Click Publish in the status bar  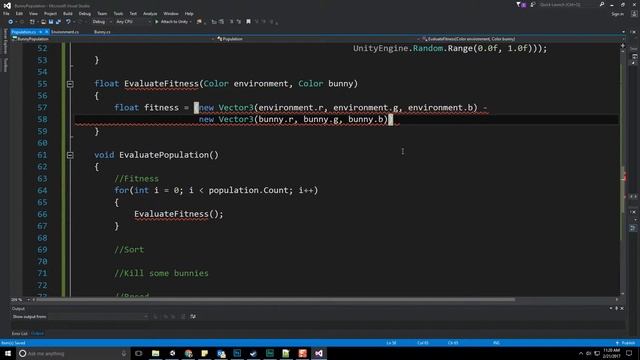pos(626,343)
